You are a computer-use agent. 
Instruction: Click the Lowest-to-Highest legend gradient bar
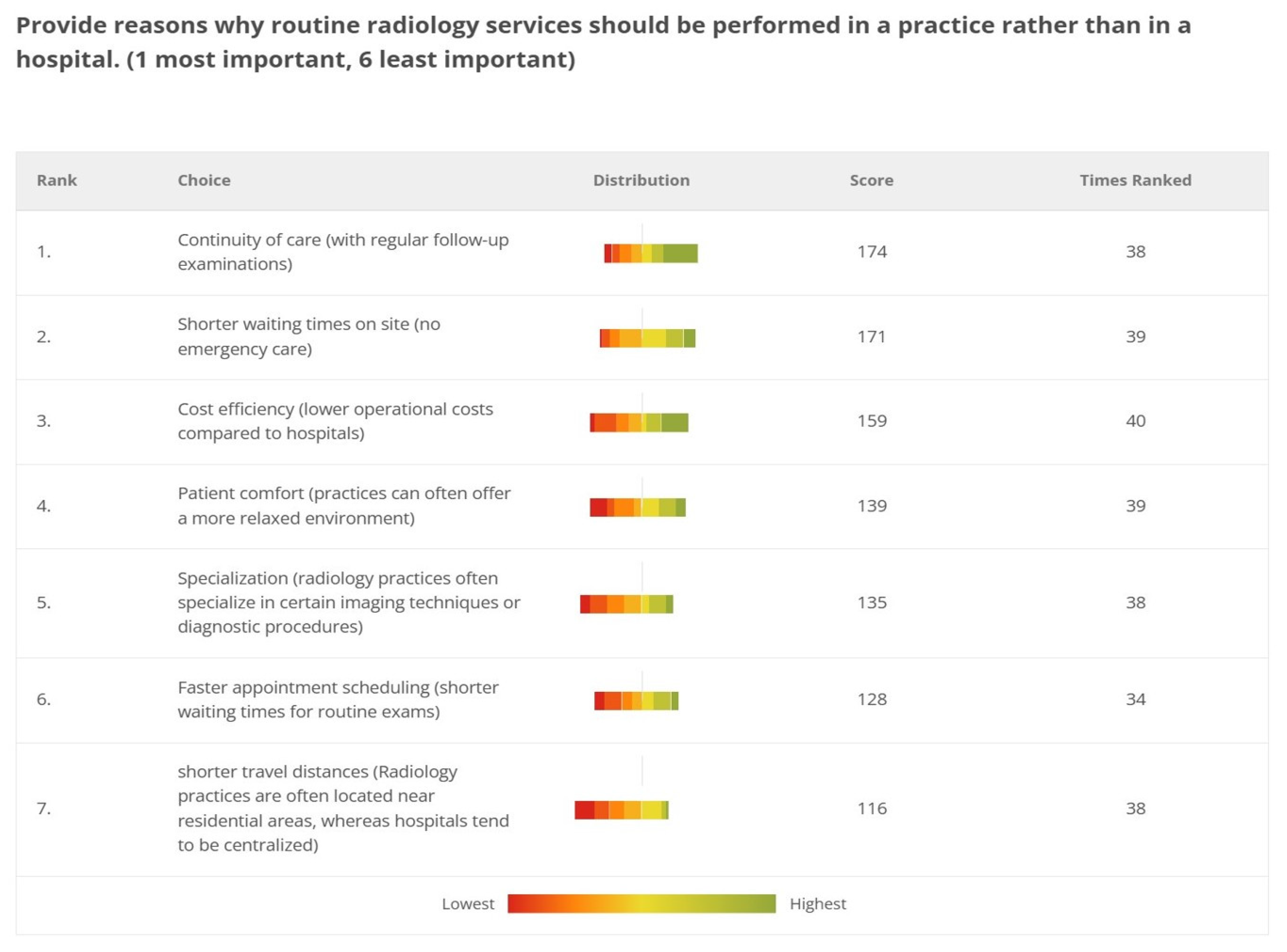pos(641,903)
